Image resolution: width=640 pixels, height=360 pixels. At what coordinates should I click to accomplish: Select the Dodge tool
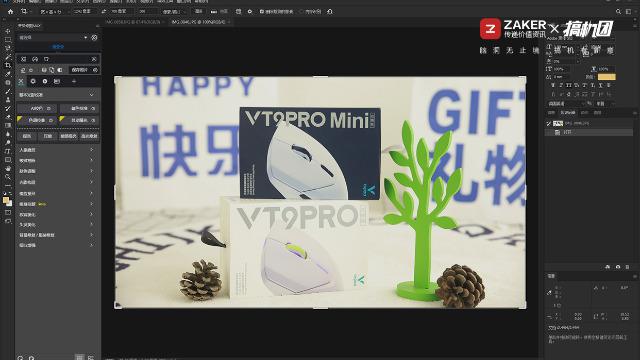pos(8,142)
